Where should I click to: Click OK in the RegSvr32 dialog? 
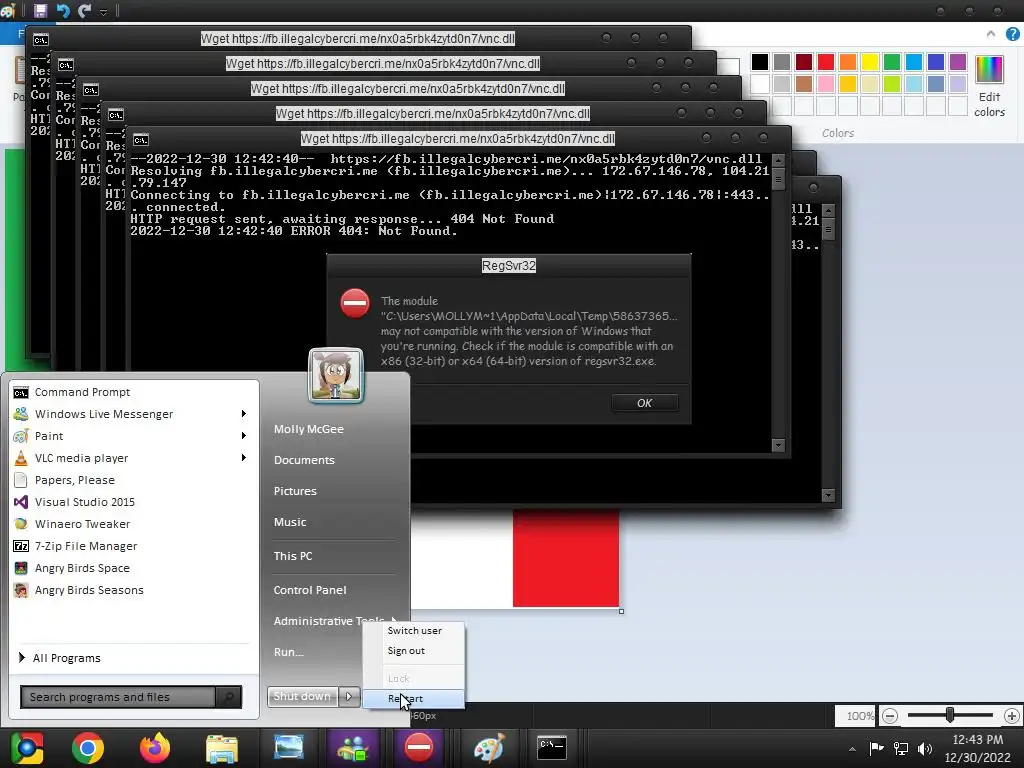[645, 403]
